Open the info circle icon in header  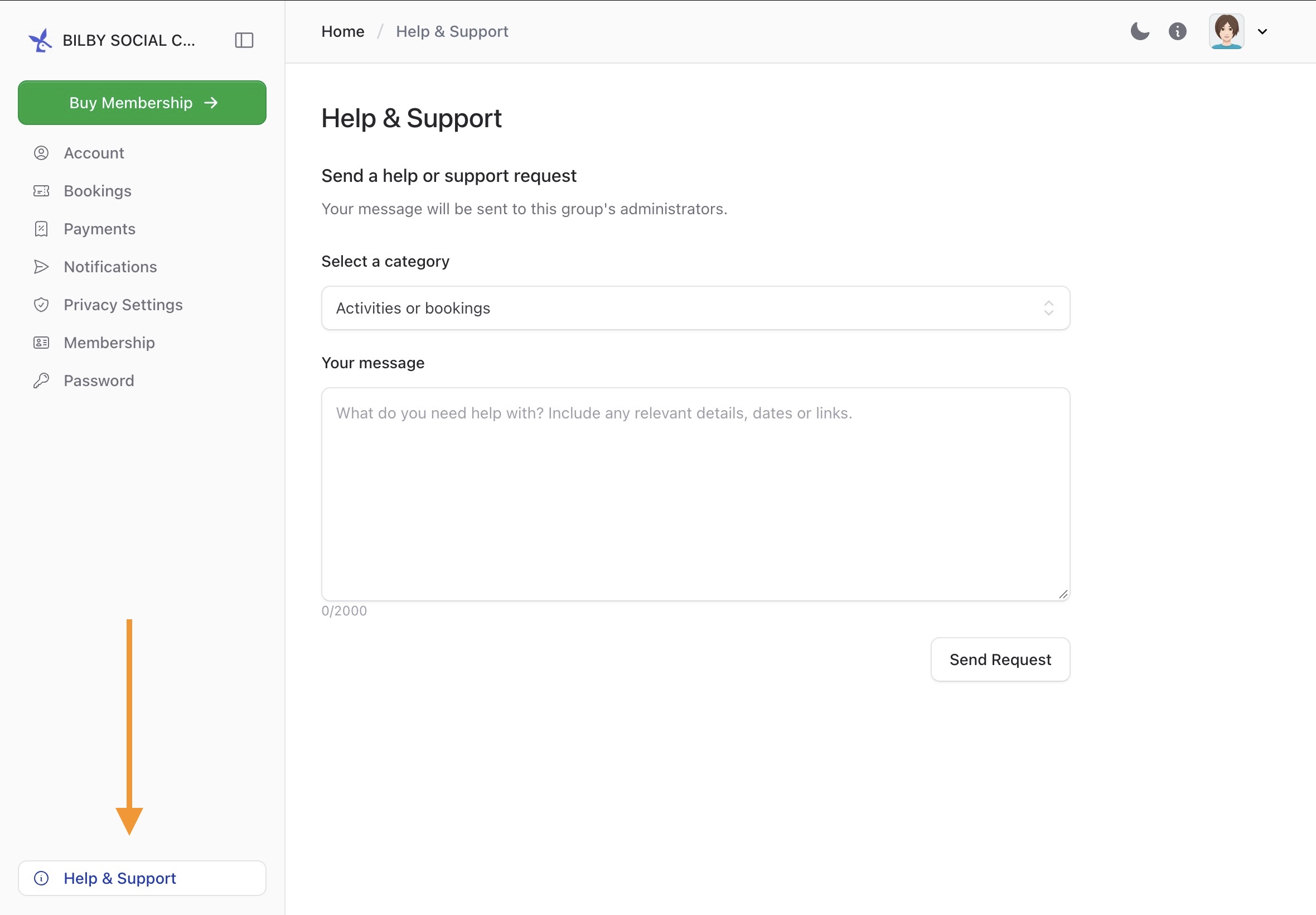click(1177, 31)
